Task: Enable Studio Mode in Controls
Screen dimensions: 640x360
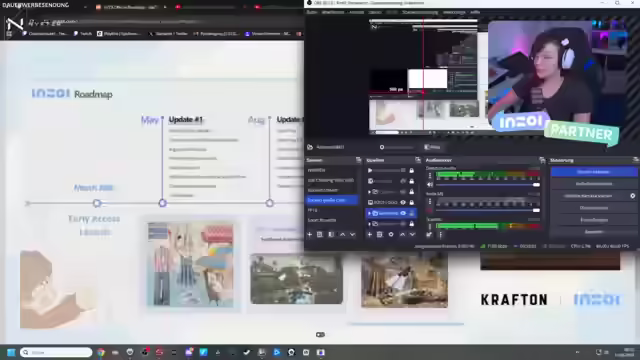Action: click(x=594, y=208)
